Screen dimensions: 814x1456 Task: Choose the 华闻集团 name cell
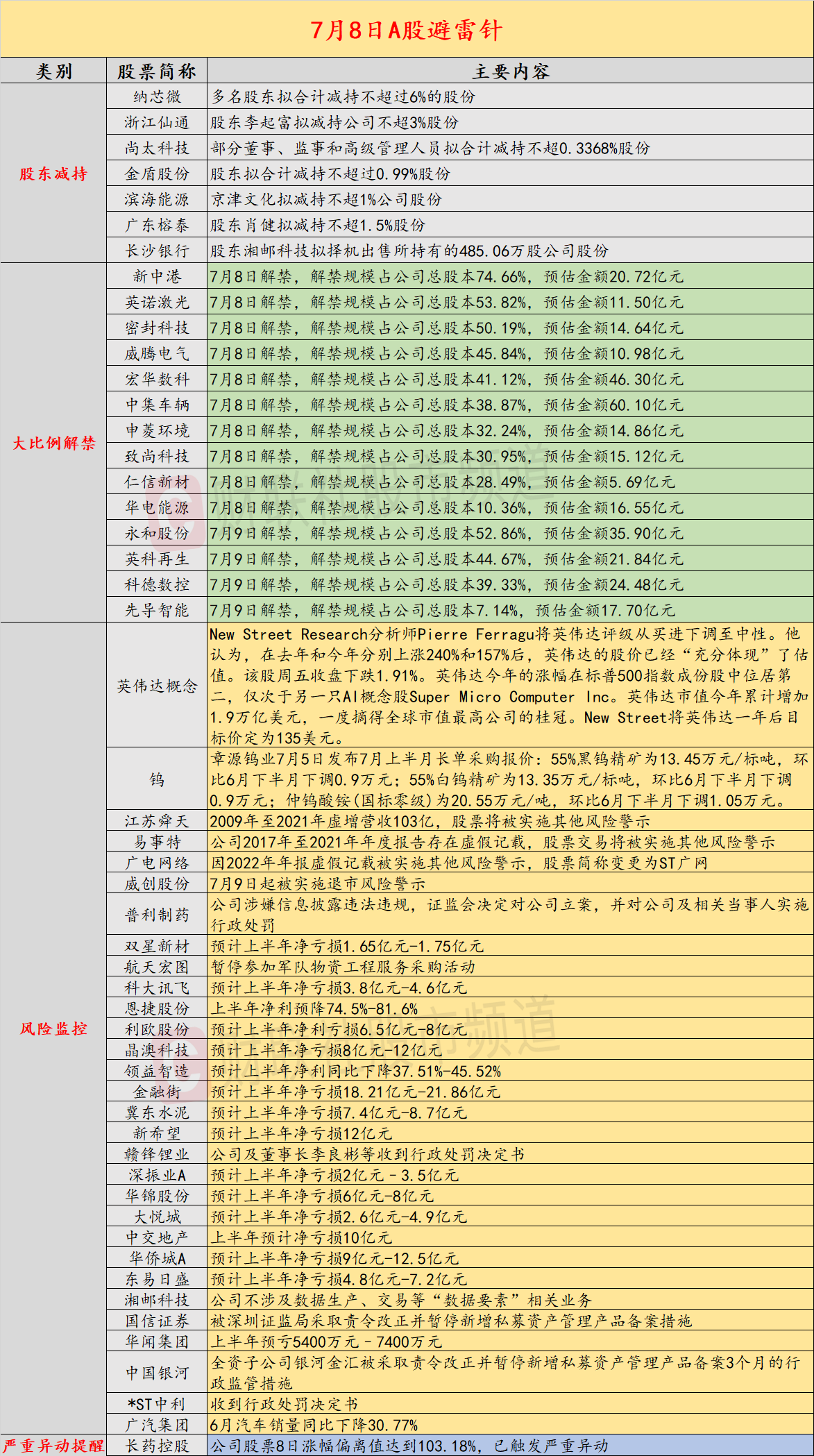[157, 1341]
